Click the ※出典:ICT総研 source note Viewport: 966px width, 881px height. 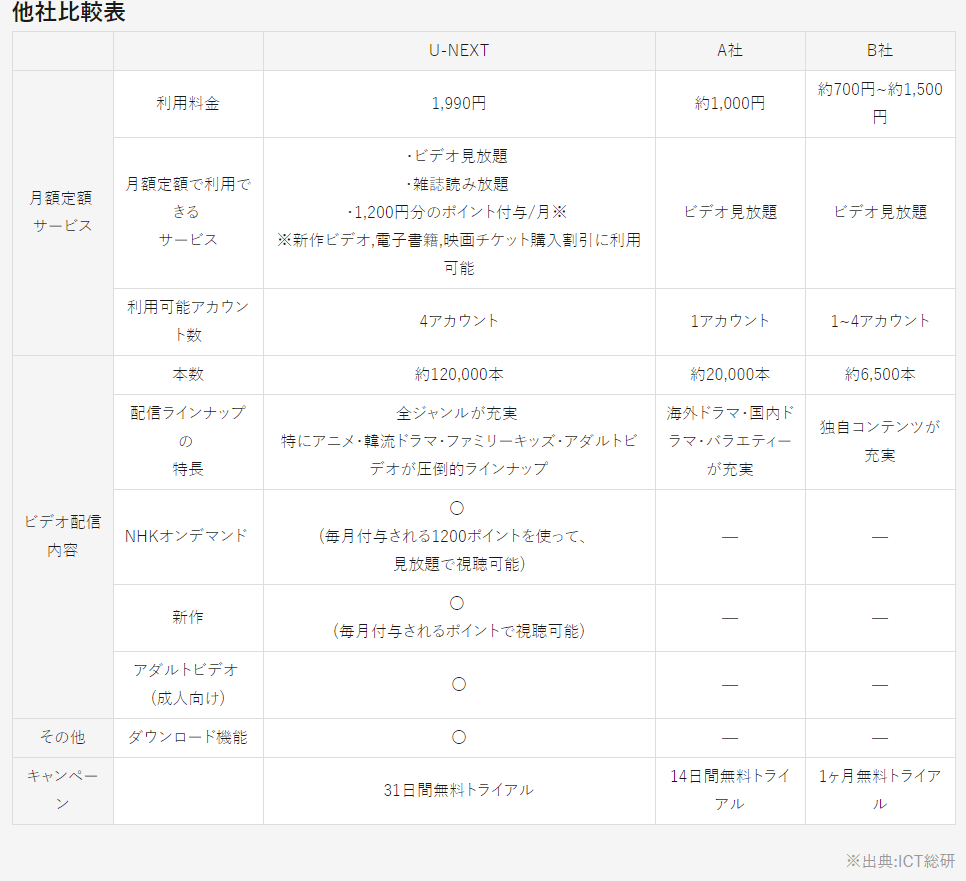click(x=900, y=861)
